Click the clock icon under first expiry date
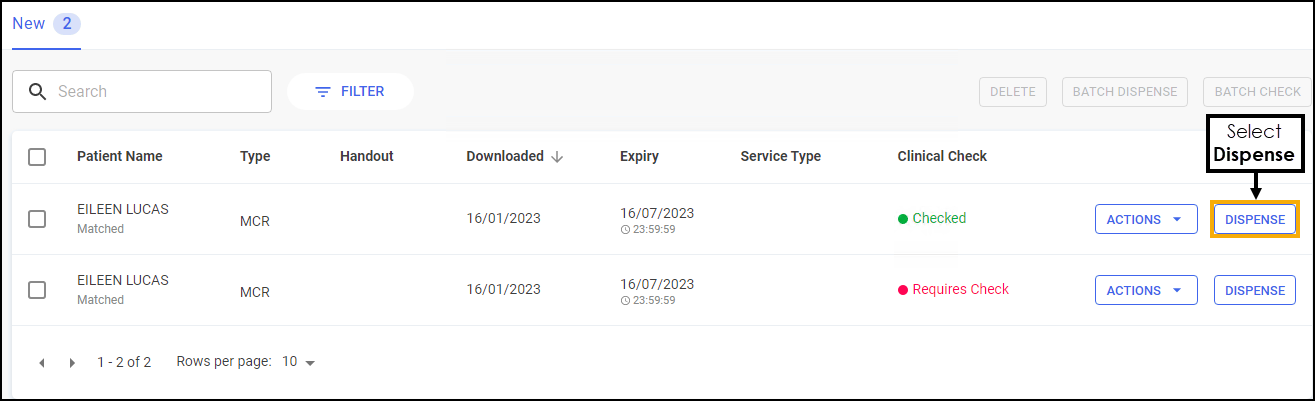This screenshot has width=1315, height=401. coord(625,229)
